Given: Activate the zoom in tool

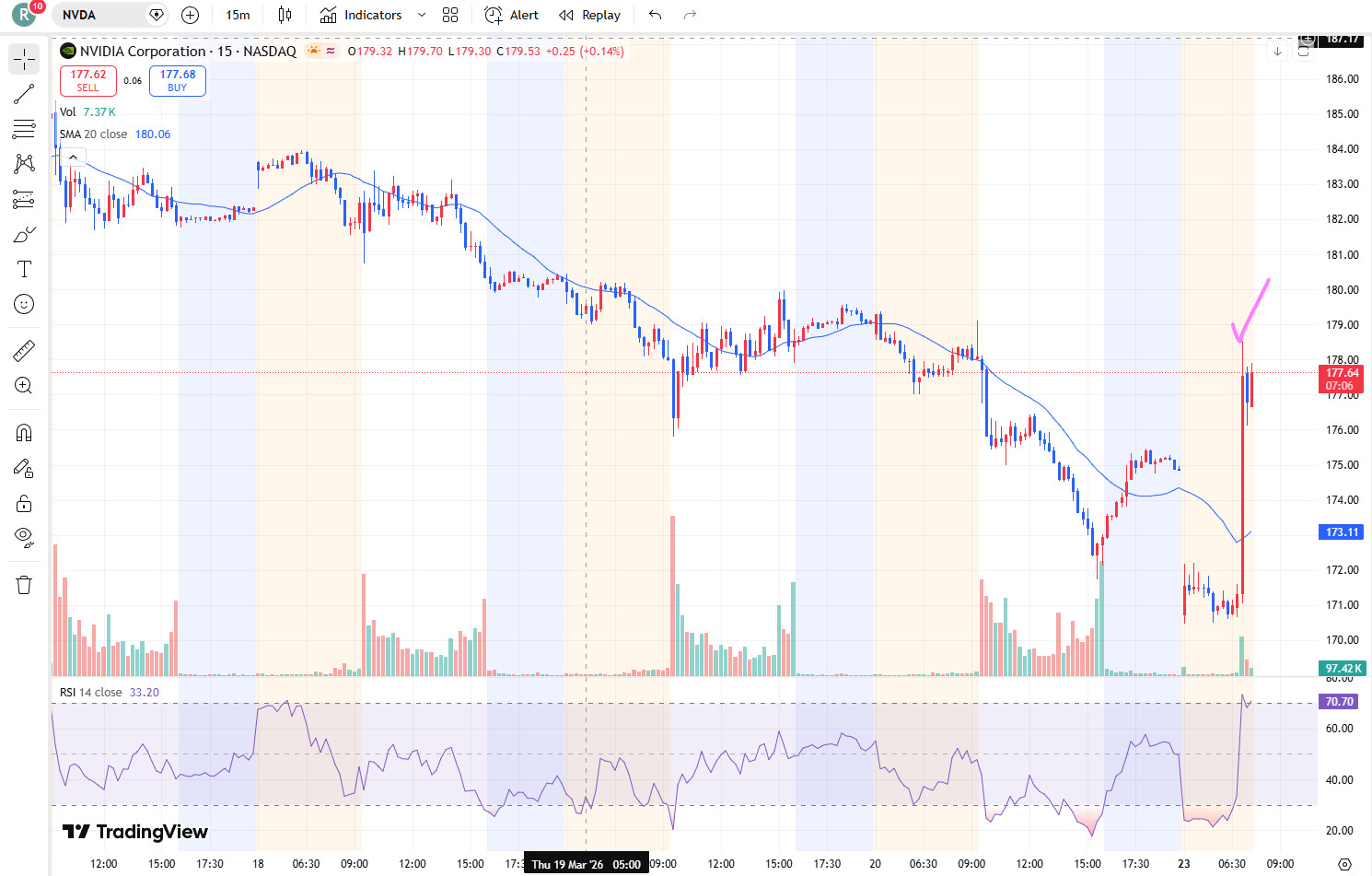Looking at the screenshot, I should [25, 385].
